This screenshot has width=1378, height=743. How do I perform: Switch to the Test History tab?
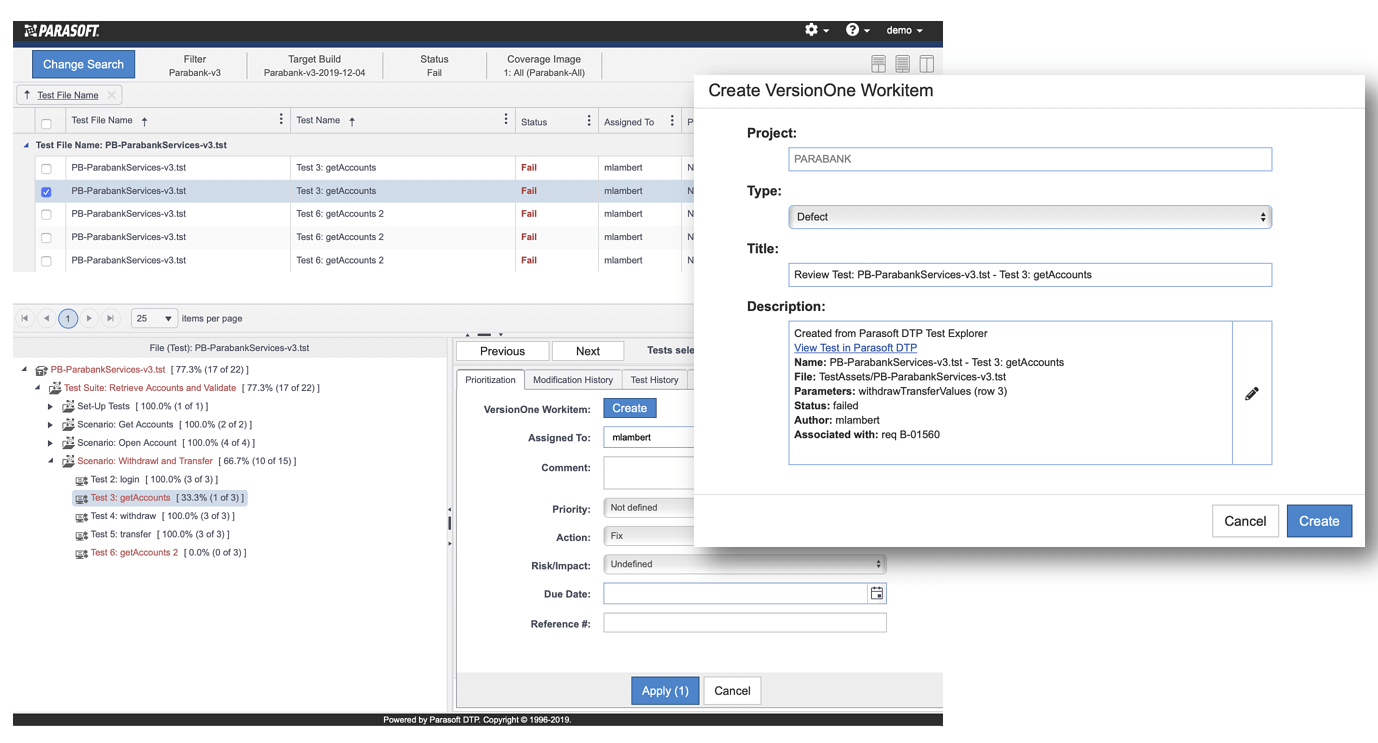coord(654,380)
